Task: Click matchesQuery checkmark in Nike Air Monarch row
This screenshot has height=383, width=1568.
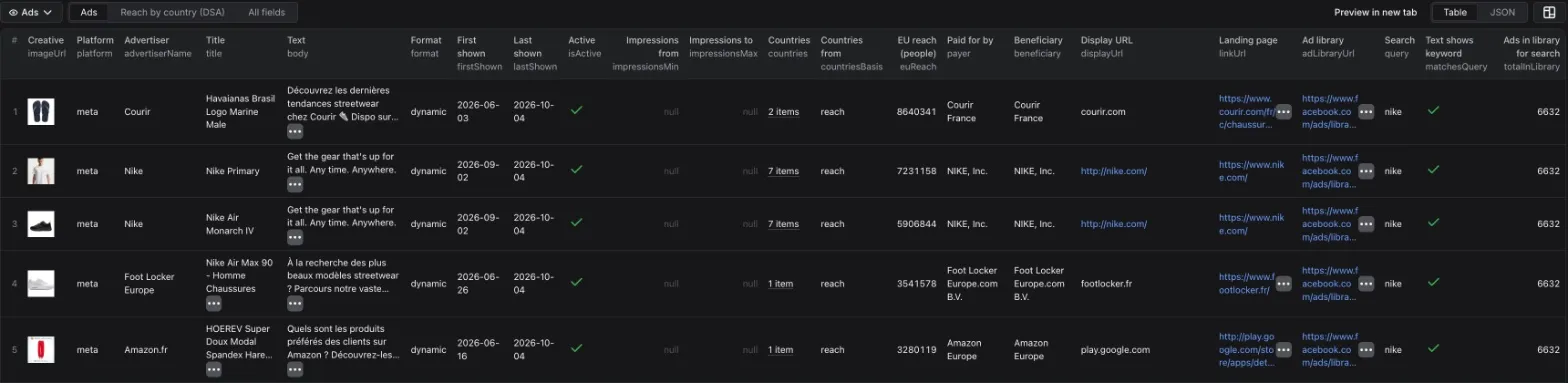Action: (x=1433, y=223)
